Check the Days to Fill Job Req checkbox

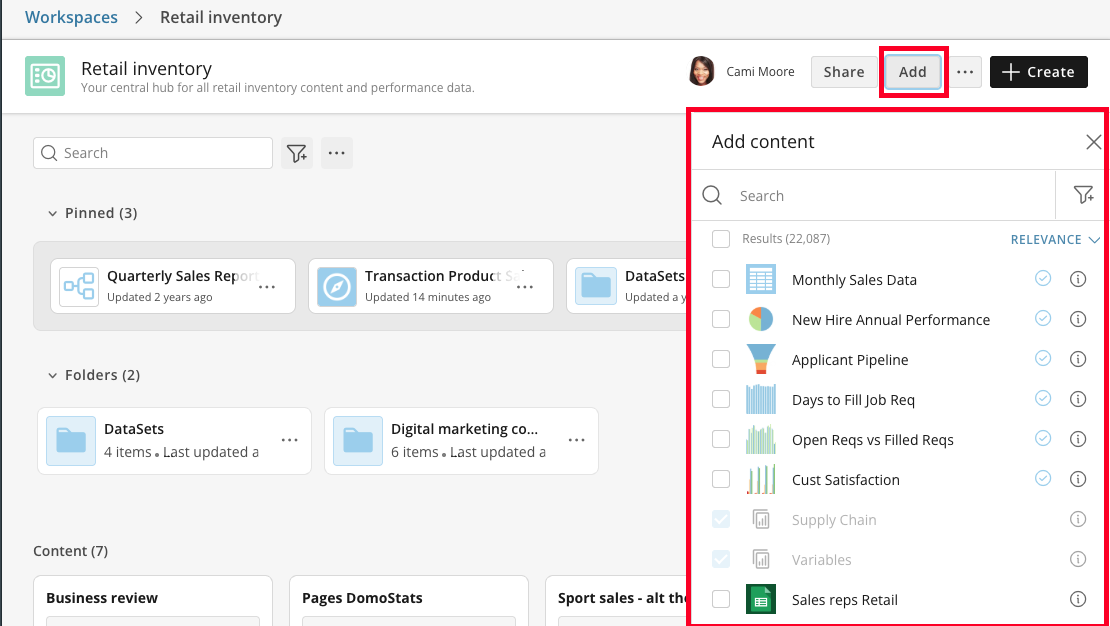coord(721,399)
